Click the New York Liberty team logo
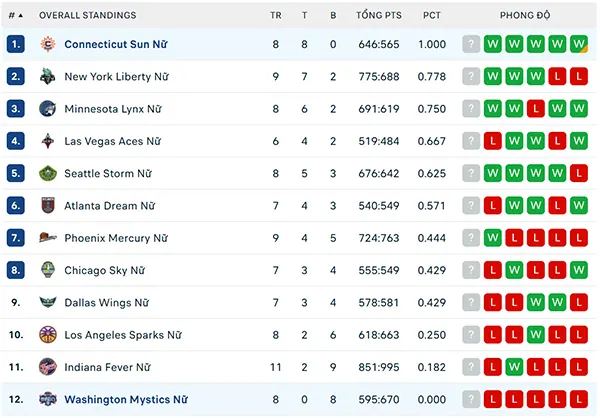Viewport: 600px width, 418px height. [48, 77]
